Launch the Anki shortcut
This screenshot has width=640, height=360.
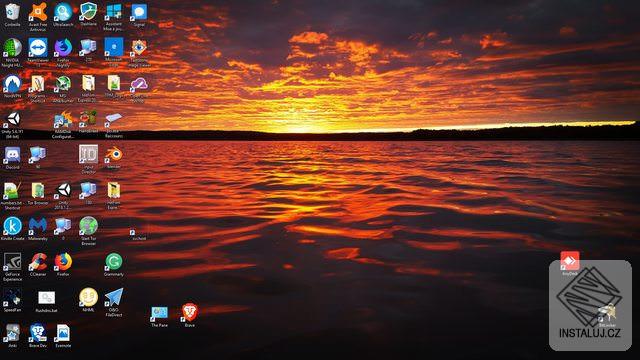(13, 333)
